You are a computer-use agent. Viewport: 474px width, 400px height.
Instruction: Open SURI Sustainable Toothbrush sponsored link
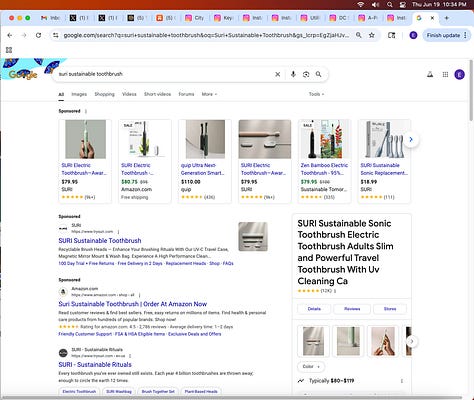pos(100,241)
